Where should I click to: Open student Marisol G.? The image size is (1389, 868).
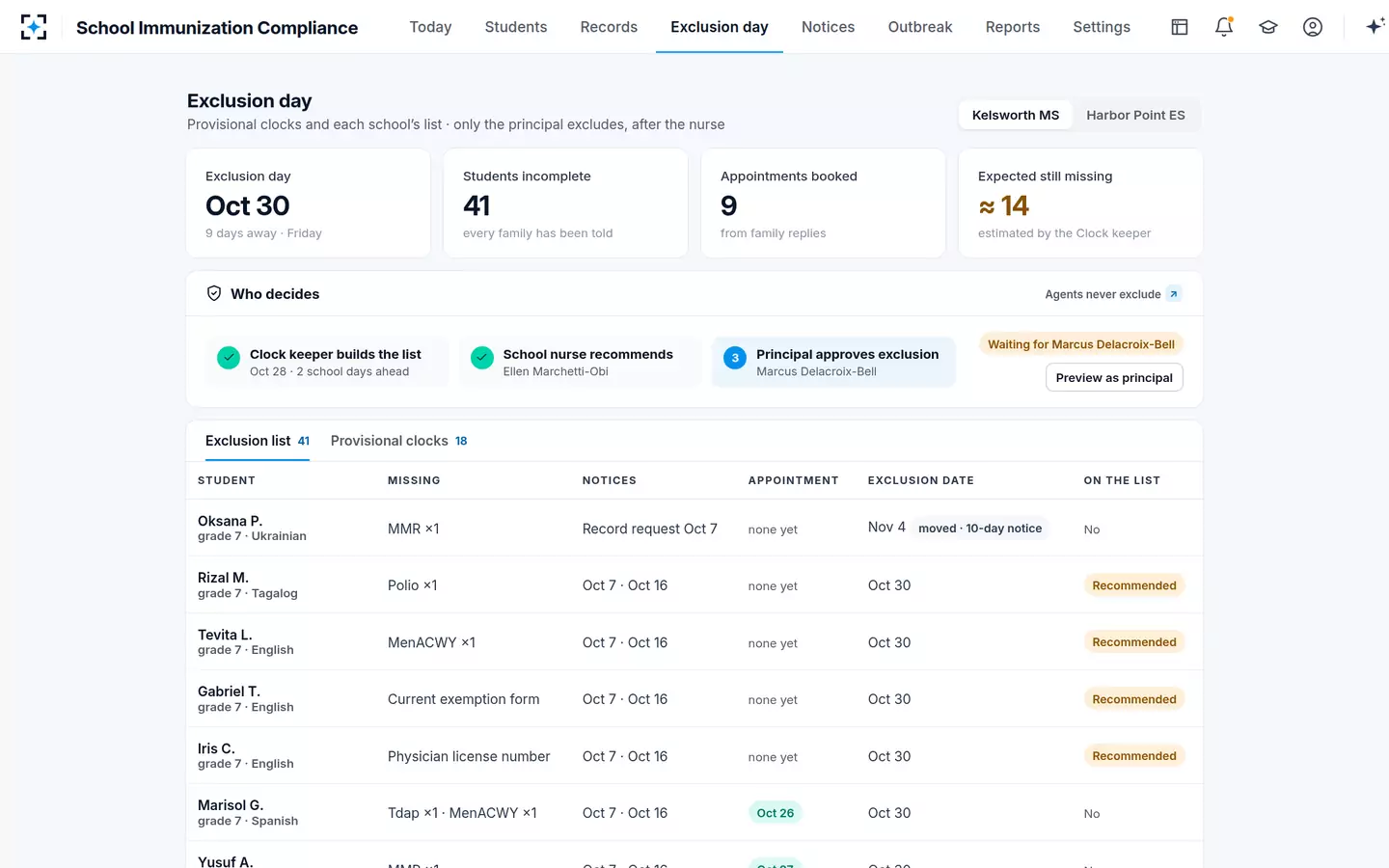coord(231,805)
